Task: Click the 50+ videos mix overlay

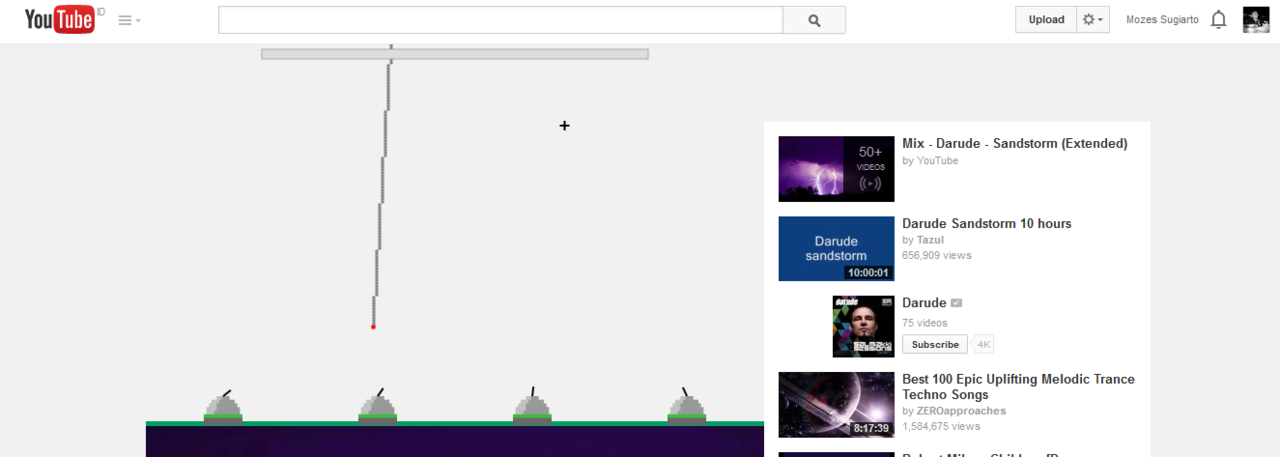Action: tap(870, 169)
